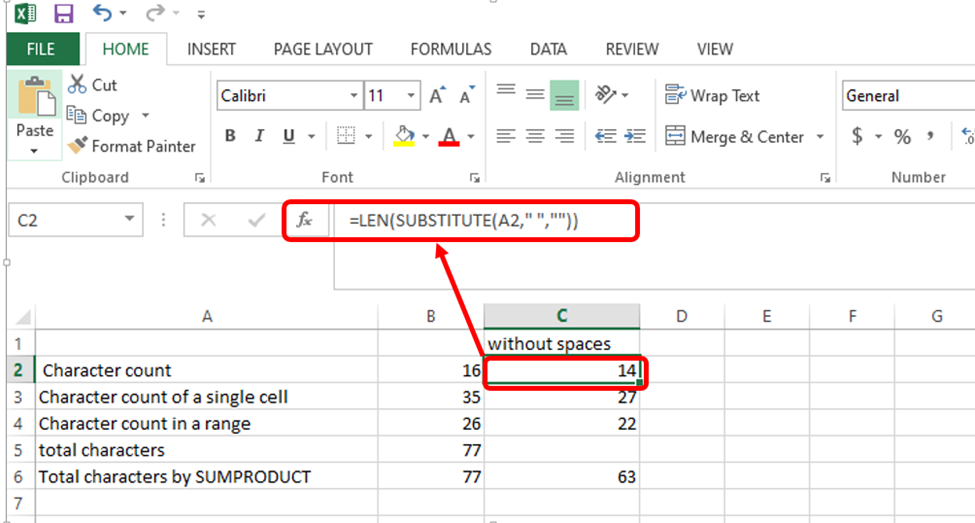The image size is (975, 523).
Task: Click the Redo arrow icon
Action: tap(155, 12)
